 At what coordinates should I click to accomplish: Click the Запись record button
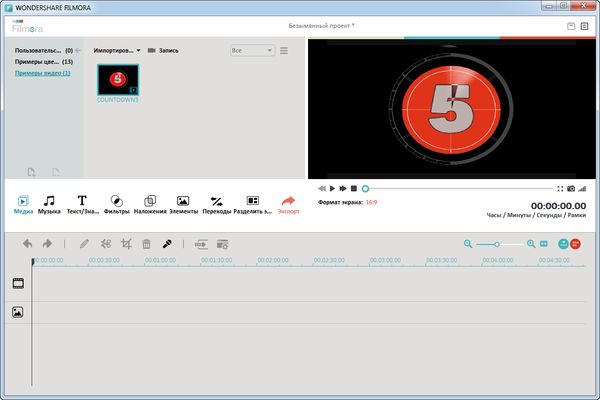(x=163, y=51)
